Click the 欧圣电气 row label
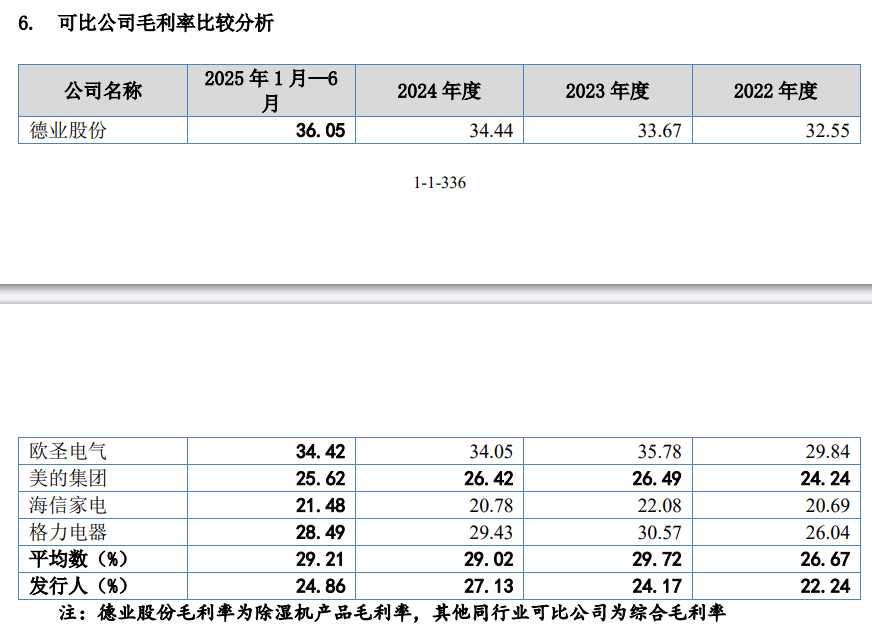872x626 pixels. (x=68, y=451)
